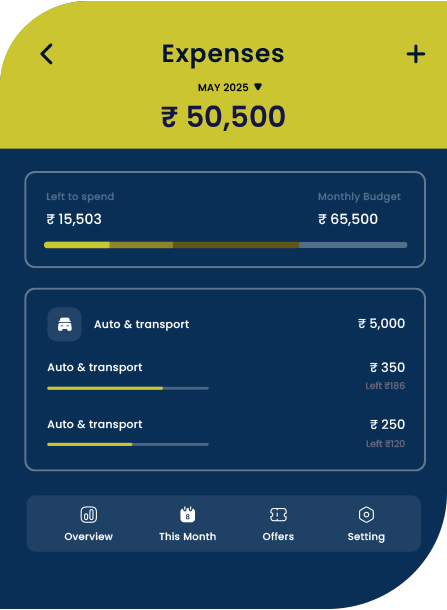Viewport: 447px width, 610px height.
Task: Switch to the Offers tab label
Action: click(x=278, y=536)
